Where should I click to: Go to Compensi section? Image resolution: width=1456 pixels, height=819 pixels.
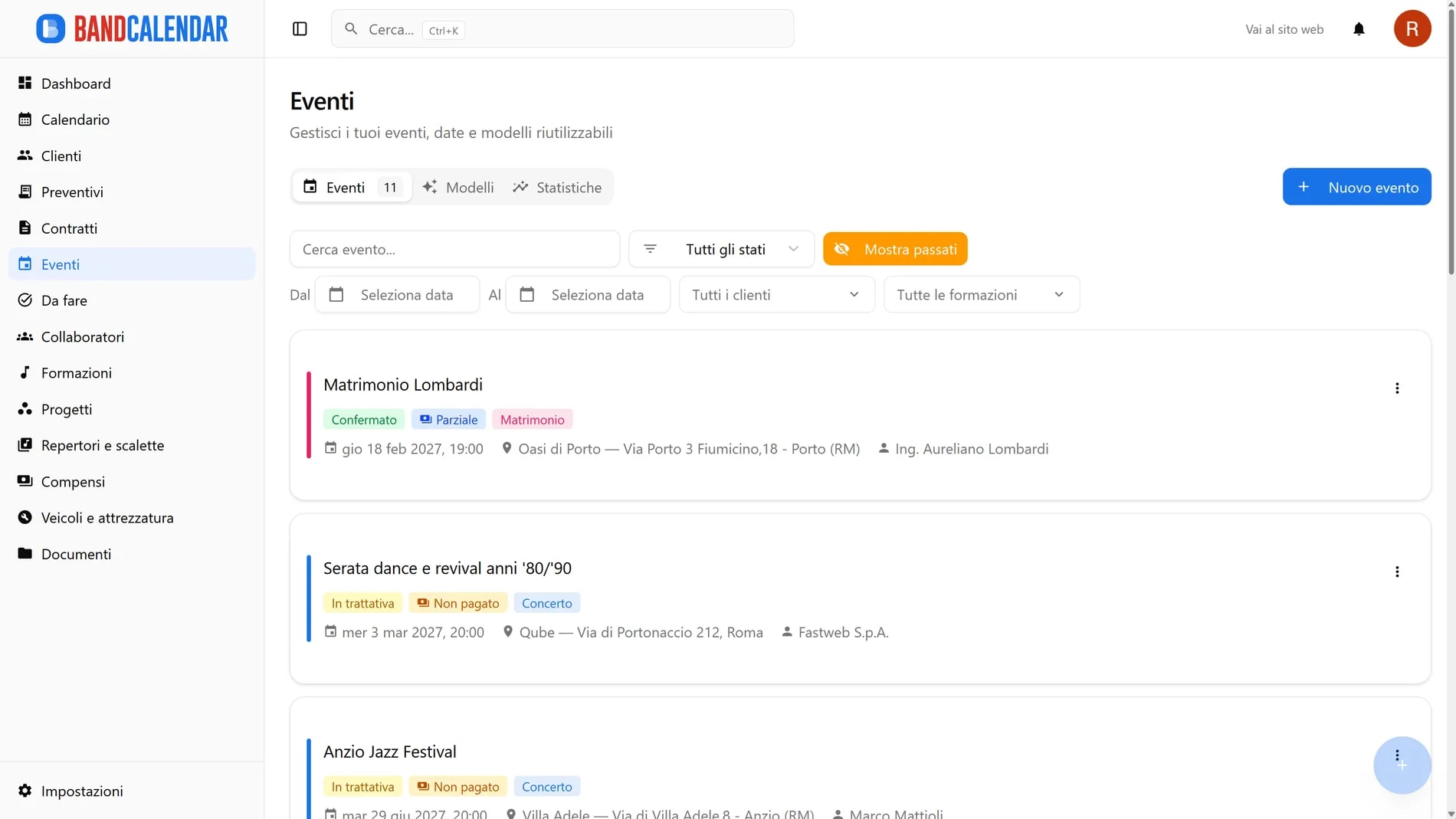point(132,482)
